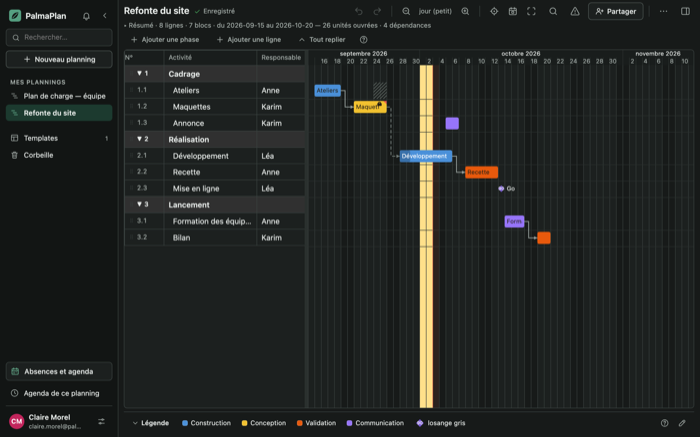Open the calendar icon in toolbar
Image resolution: width=700 pixels, height=437 pixels.
(512, 11)
